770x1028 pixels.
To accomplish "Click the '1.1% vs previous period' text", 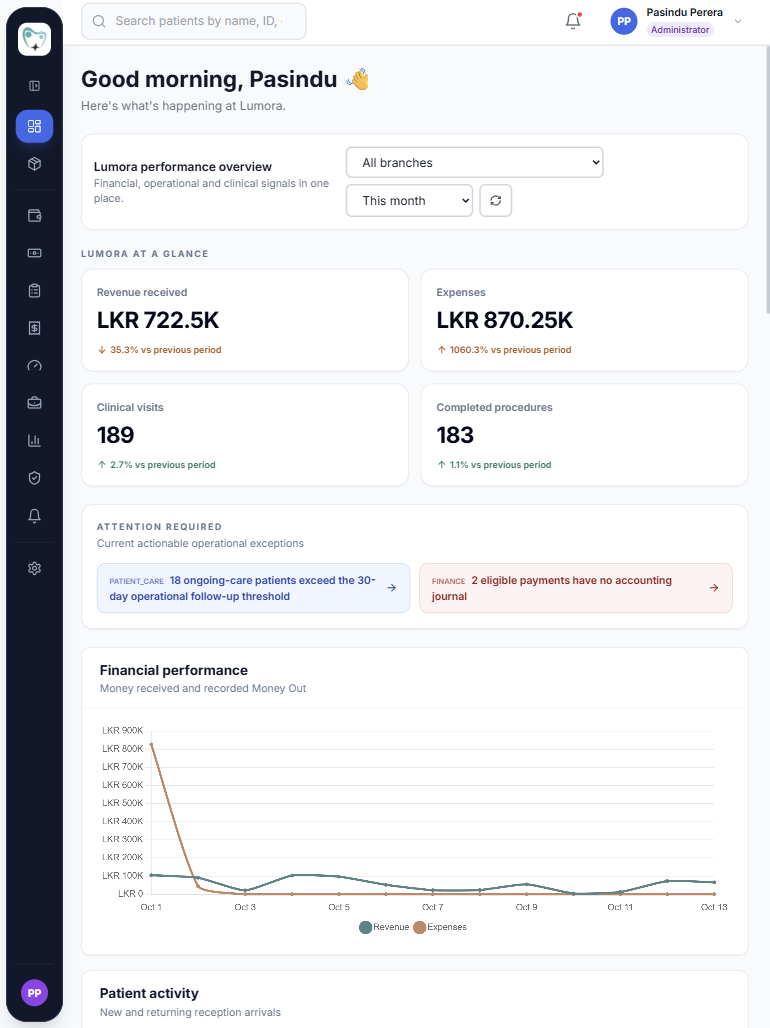I will tap(500, 465).
